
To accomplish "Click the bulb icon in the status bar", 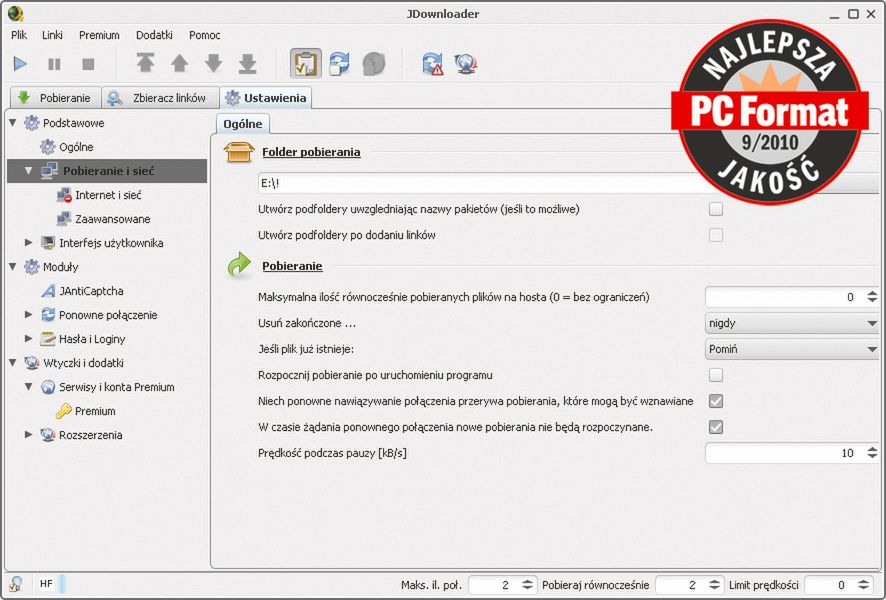I will pyautogui.click(x=15, y=584).
